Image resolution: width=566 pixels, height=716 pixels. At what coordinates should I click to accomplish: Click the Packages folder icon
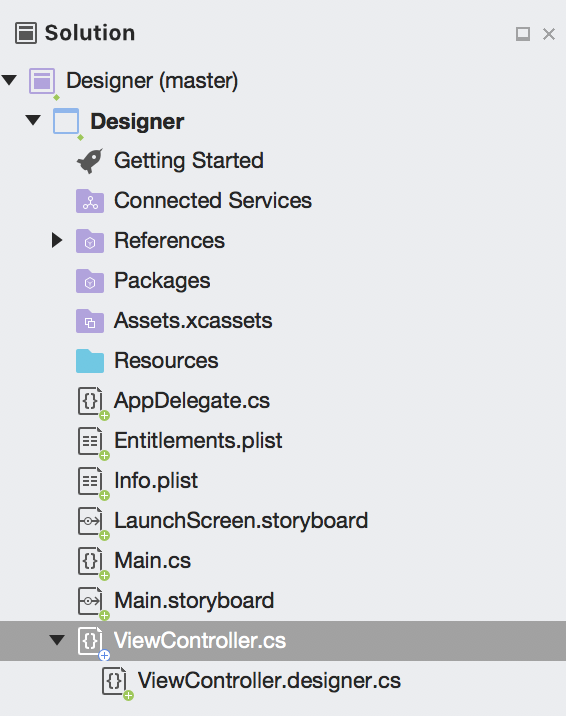click(x=90, y=281)
